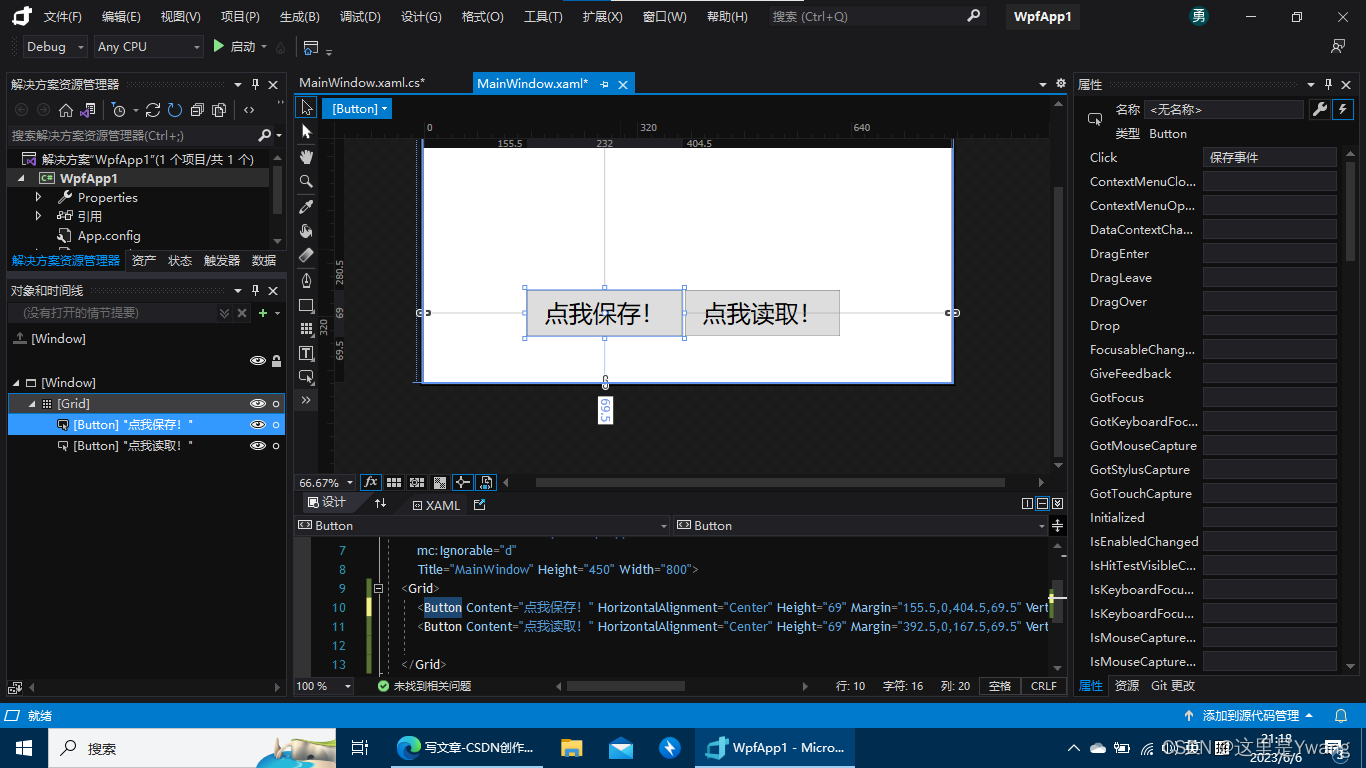Toggle visibility of the [Grid] element
Screen dimensions: 1366x768
pyautogui.click(x=258, y=403)
